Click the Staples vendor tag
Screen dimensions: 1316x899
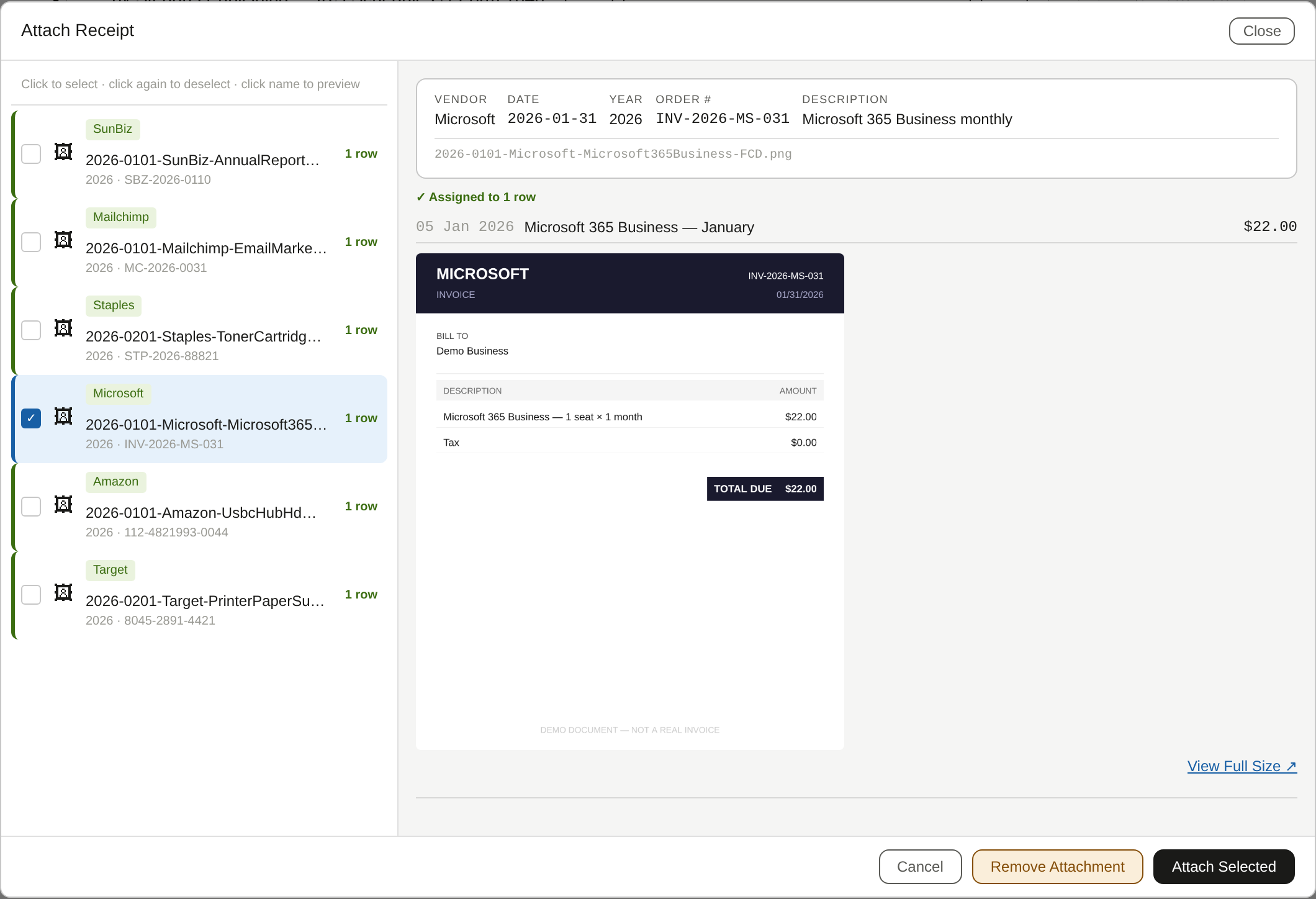114,305
